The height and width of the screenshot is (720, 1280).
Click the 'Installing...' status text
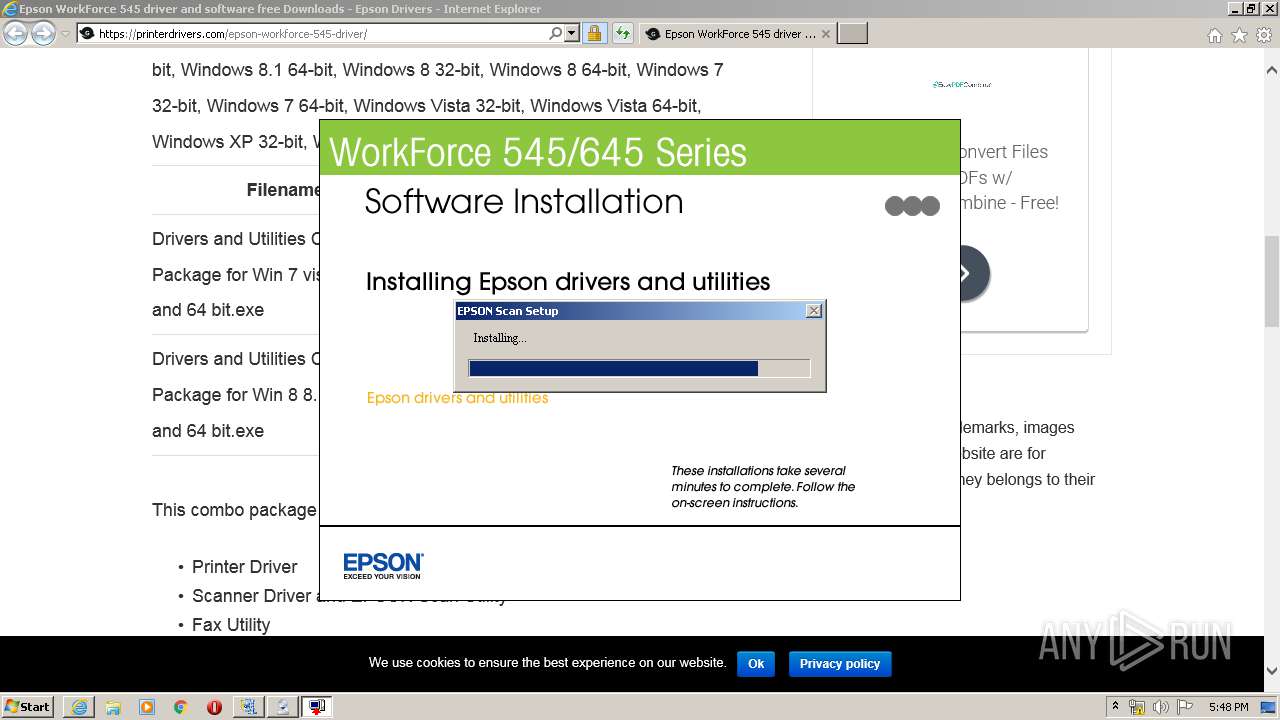coord(500,338)
